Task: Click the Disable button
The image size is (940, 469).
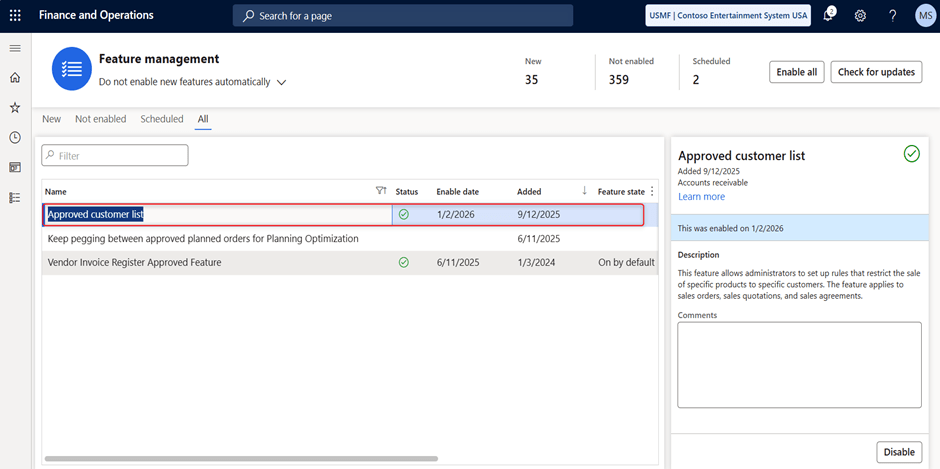Action: [898, 452]
